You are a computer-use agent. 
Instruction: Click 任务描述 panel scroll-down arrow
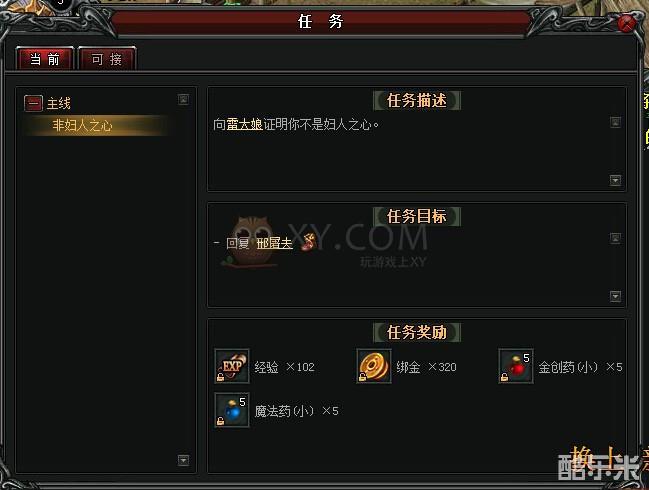615,180
